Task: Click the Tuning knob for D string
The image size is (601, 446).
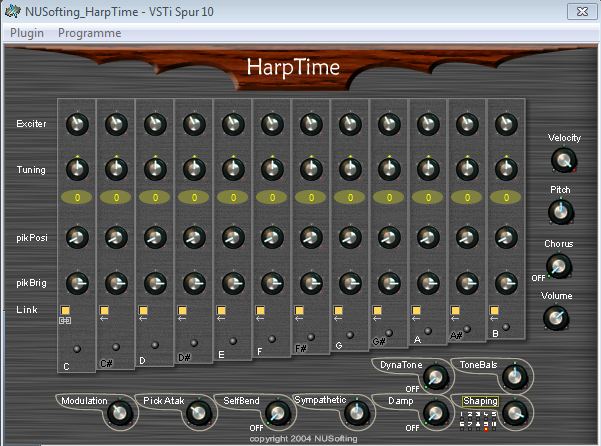Action: (155, 169)
